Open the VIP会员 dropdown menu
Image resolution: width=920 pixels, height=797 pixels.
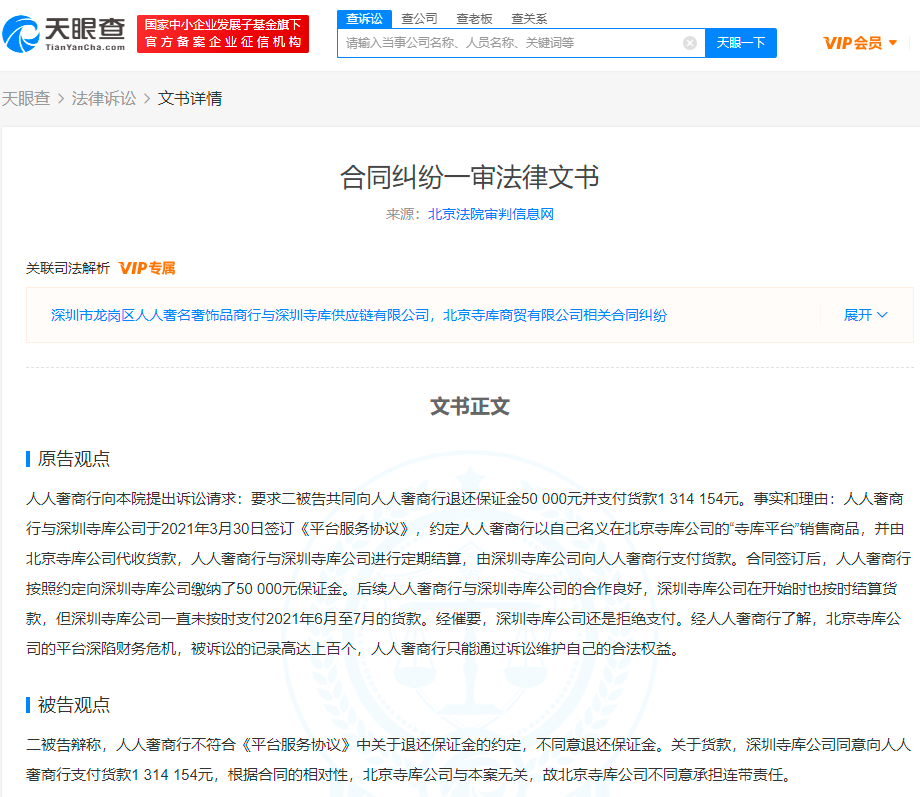(x=860, y=43)
